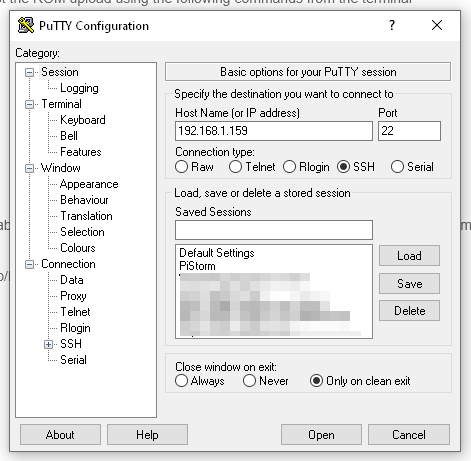The image size is (471, 461).
Task: Click the Port input field
Action: coord(409,131)
